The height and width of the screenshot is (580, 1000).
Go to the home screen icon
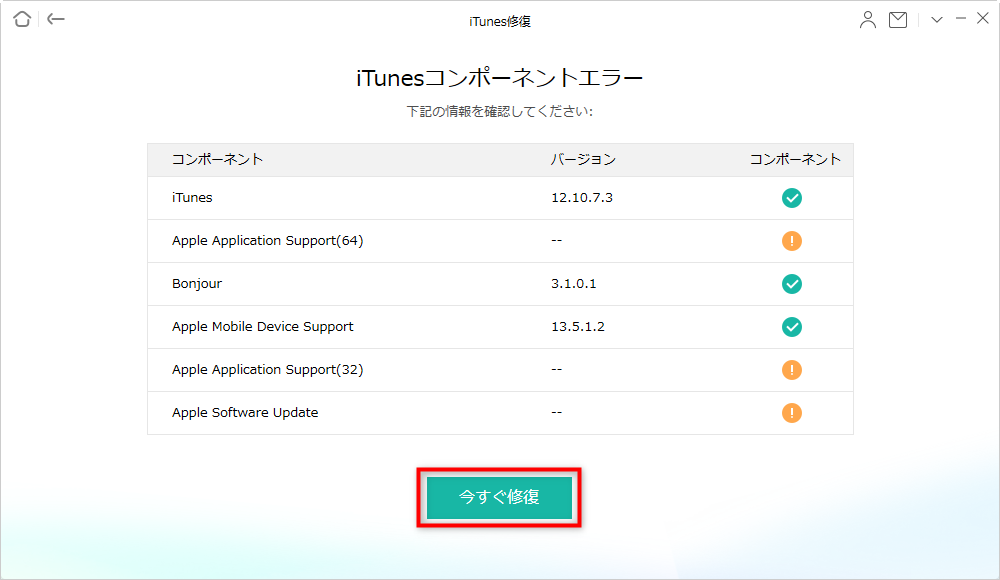[x=22, y=19]
